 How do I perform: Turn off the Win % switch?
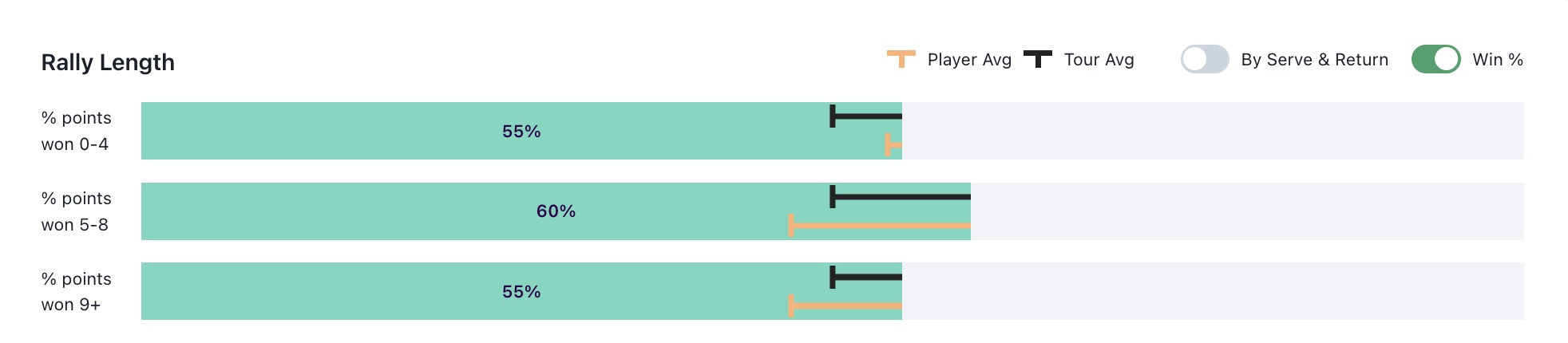click(1435, 59)
